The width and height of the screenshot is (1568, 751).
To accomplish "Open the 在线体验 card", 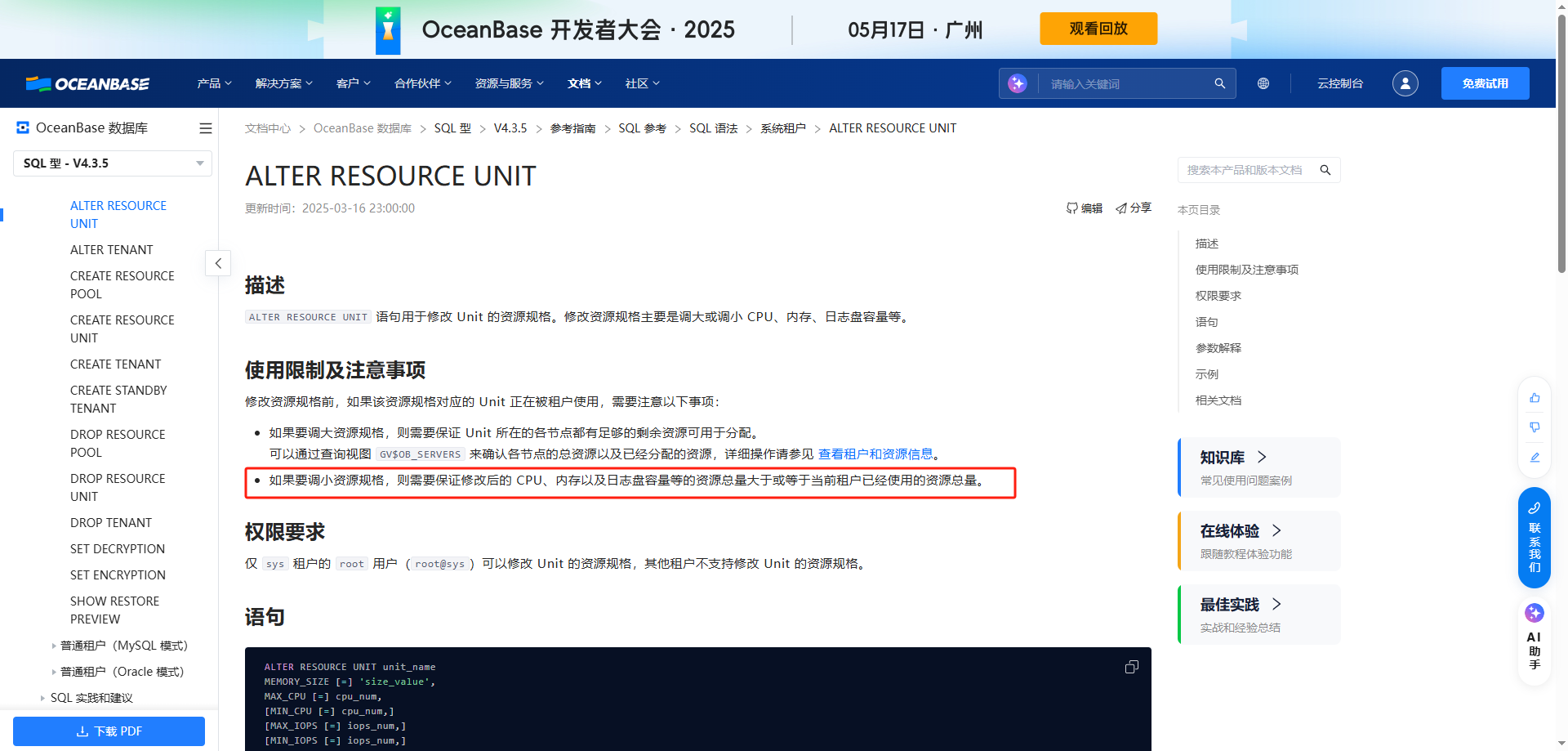I will (x=1259, y=541).
